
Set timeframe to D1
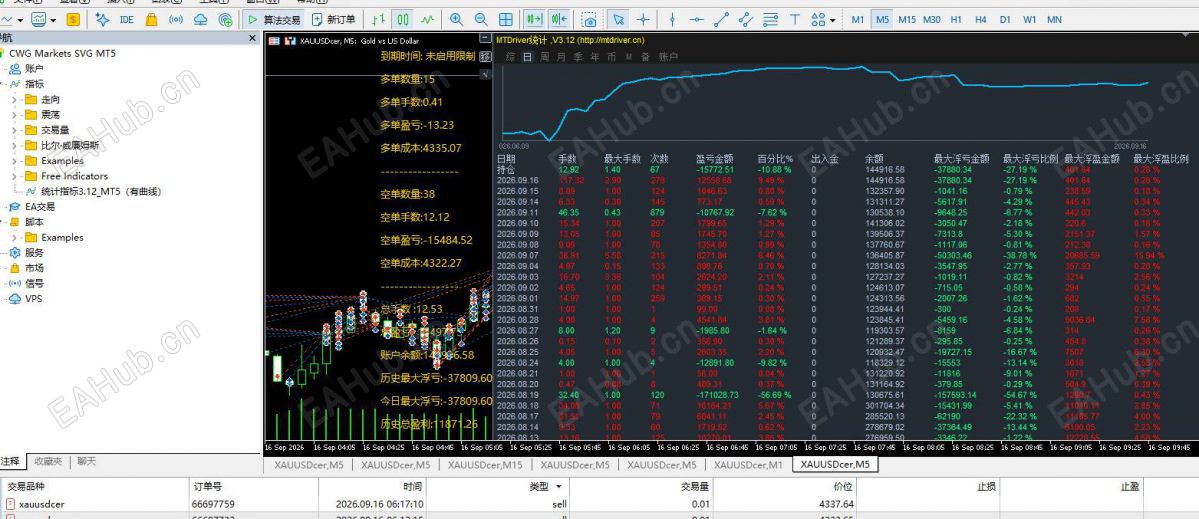(1005, 19)
